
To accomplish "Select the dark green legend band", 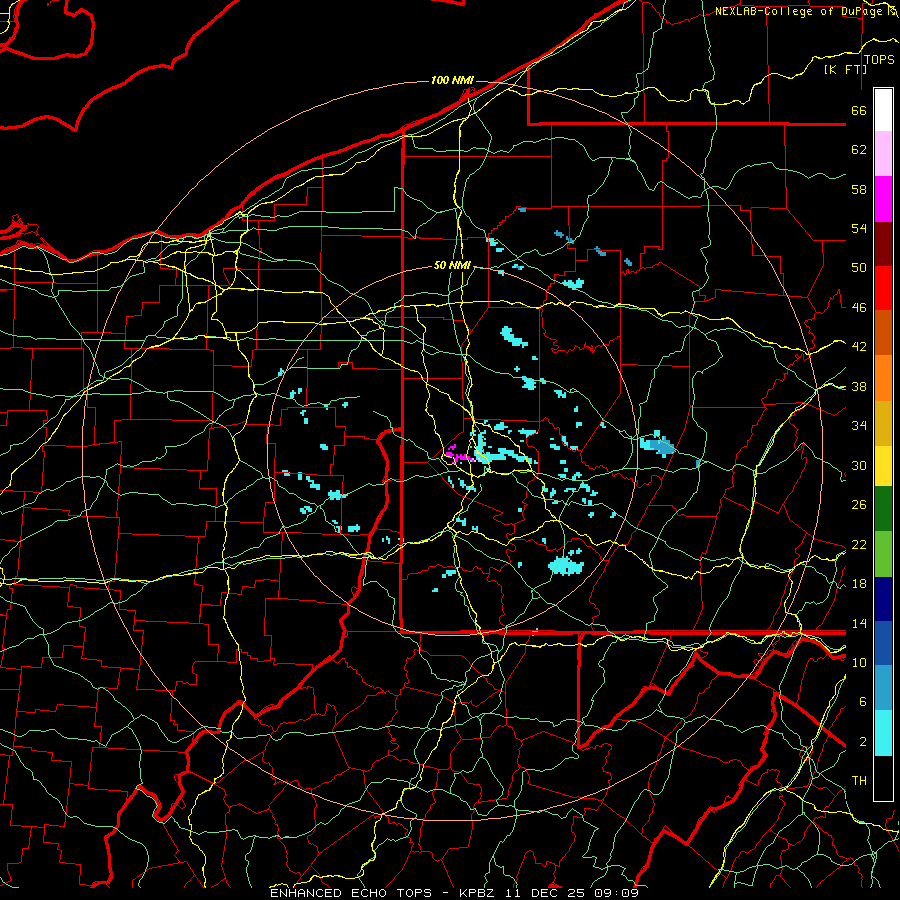I will [883, 509].
